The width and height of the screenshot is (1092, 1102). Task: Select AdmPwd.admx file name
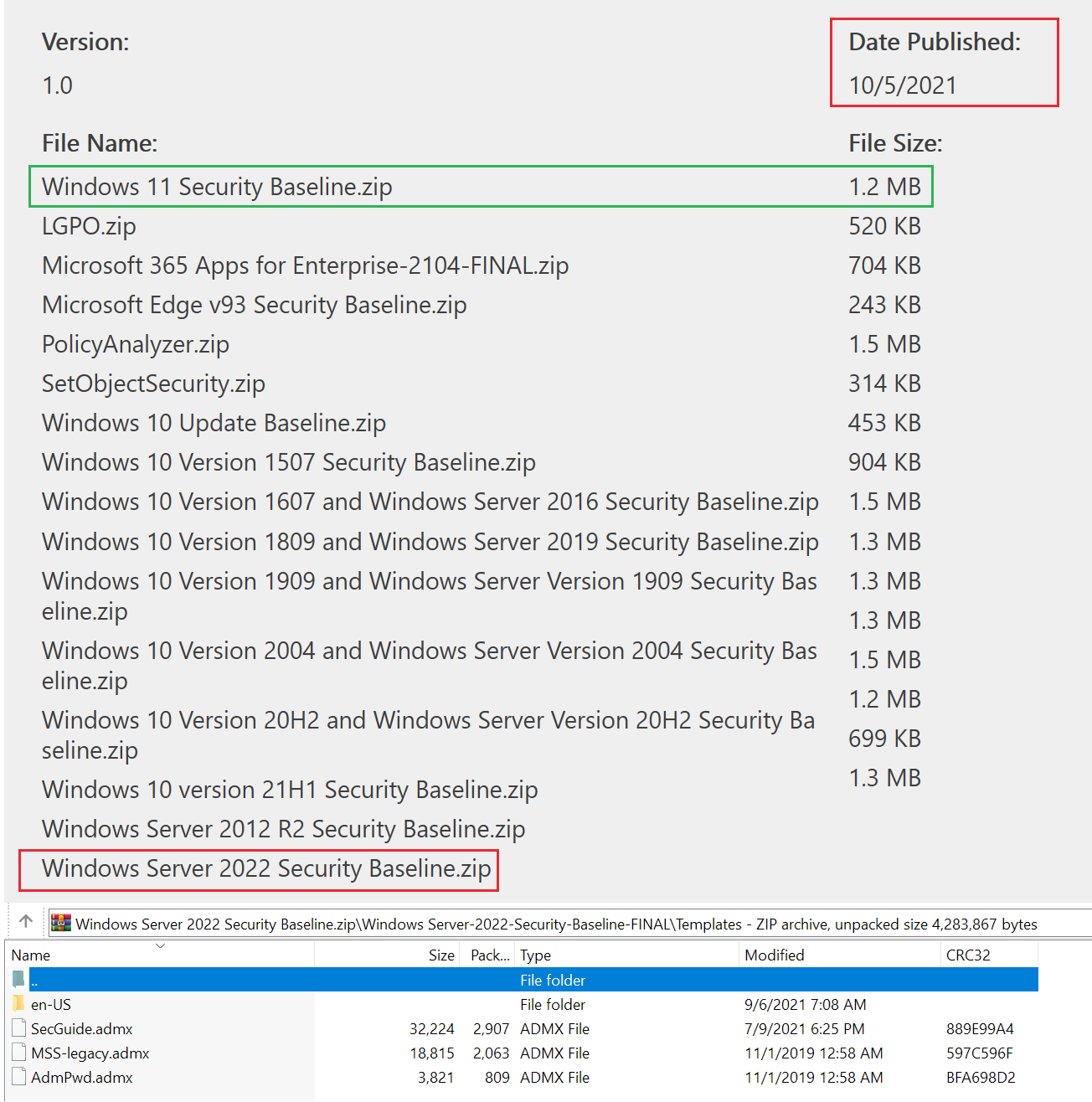click(82, 1077)
